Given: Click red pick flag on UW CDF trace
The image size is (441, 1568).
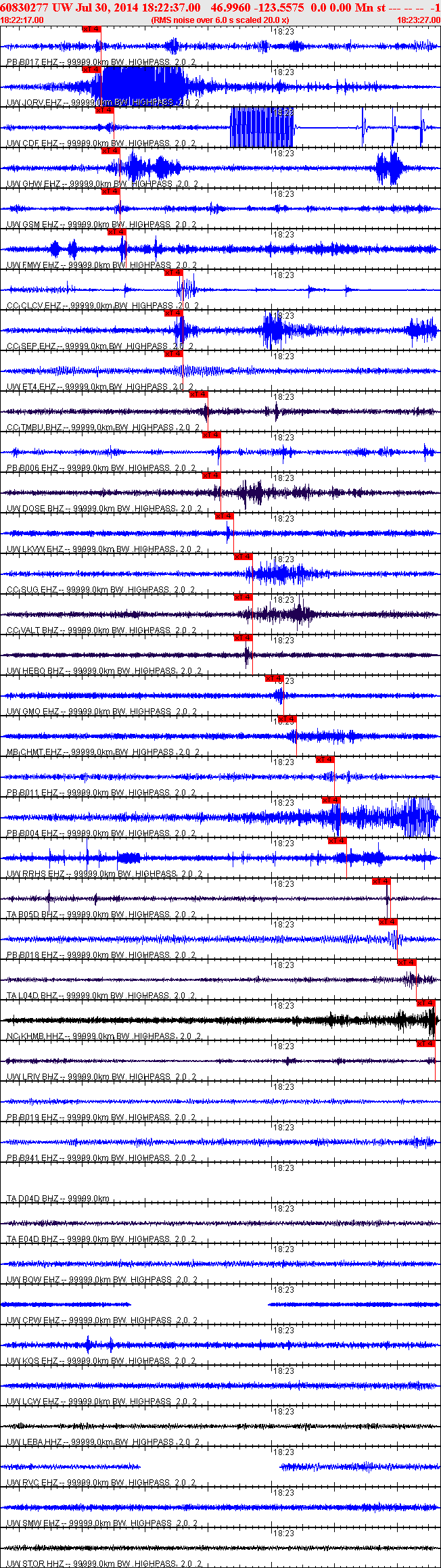Looking at the screenshot, I should [104, 110].
